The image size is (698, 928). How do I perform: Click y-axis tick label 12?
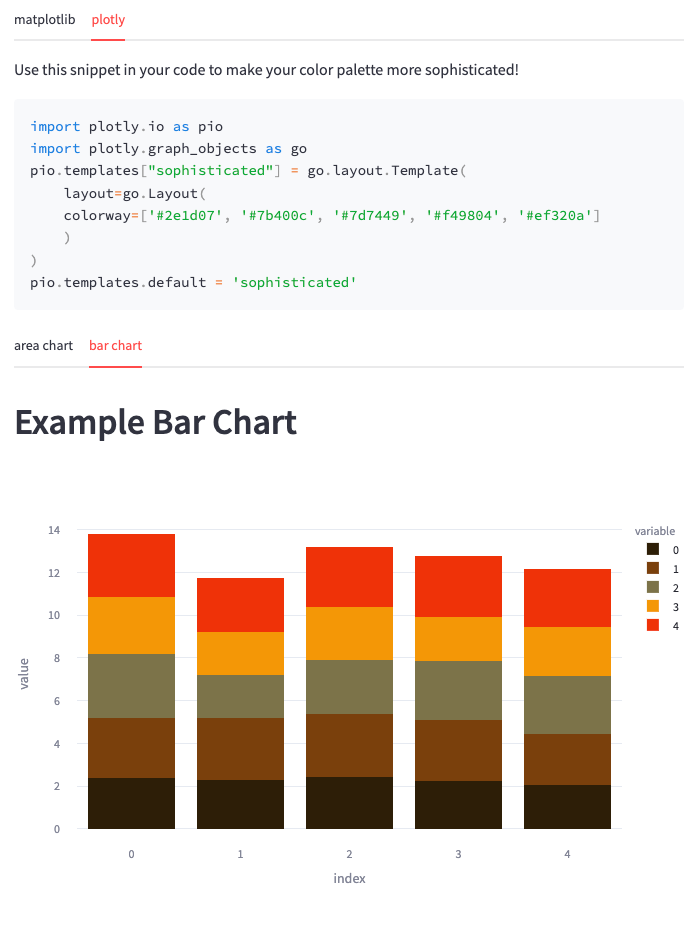click(54, 573)
